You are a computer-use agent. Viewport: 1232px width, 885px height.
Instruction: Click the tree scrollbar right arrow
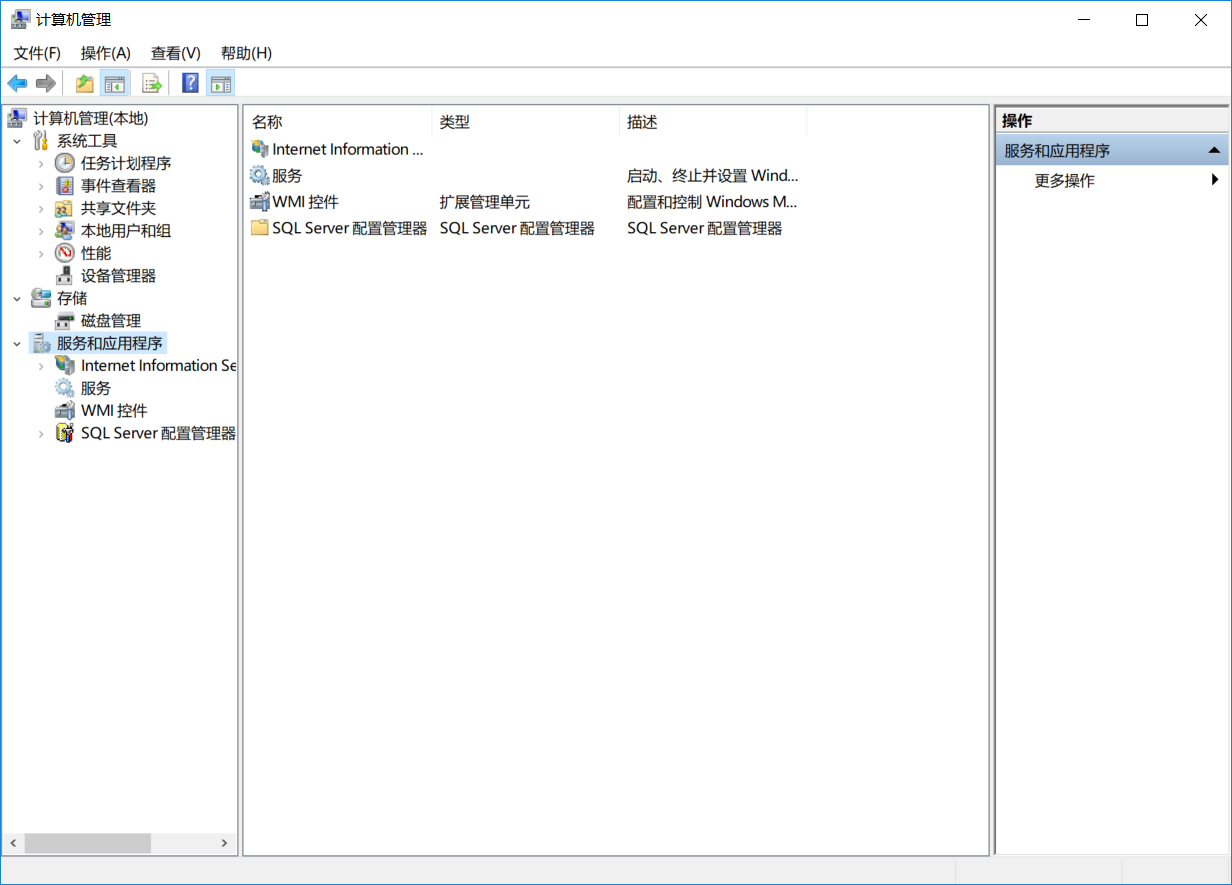pos(225,843)
